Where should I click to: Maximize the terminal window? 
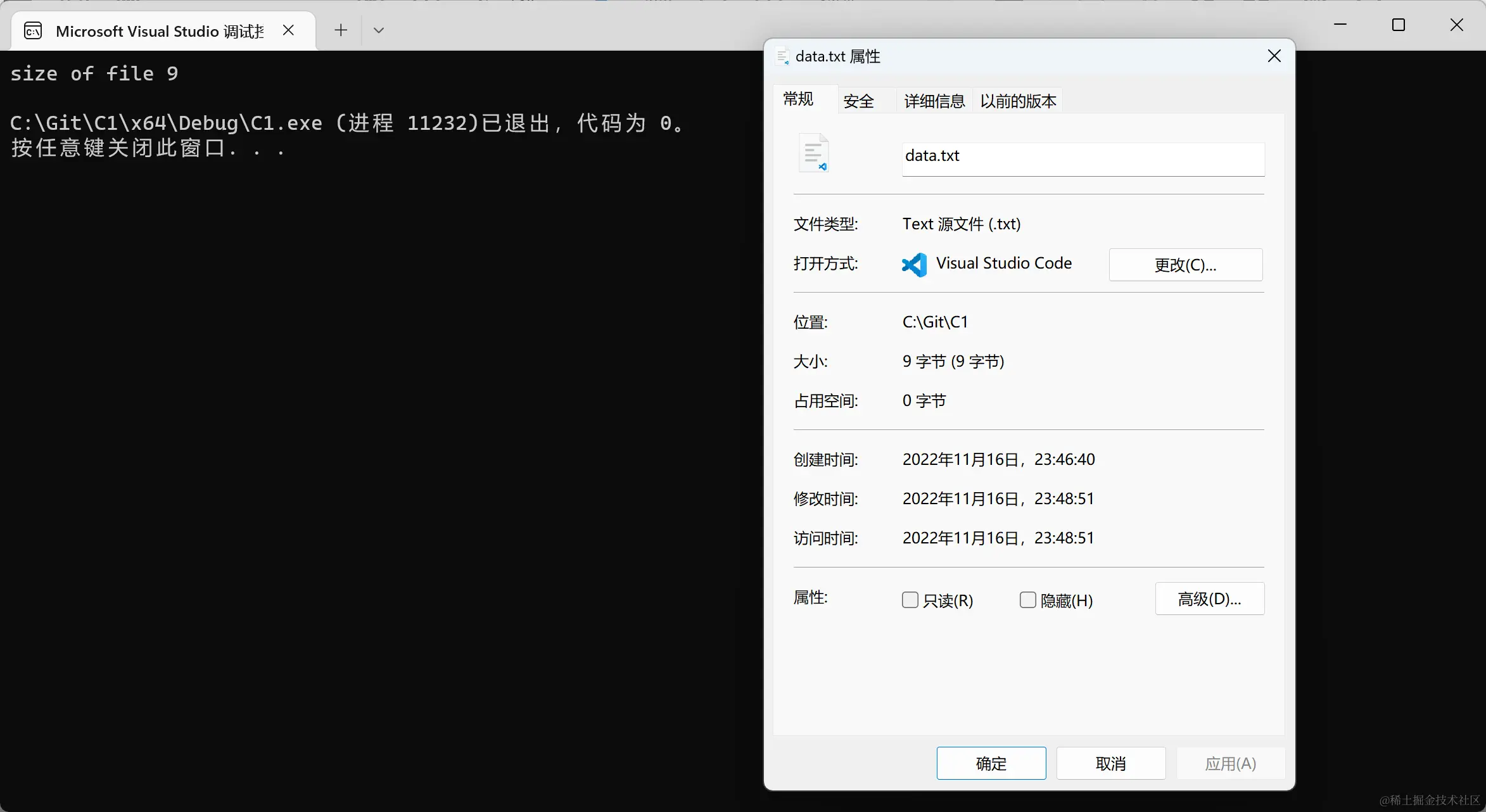[1398, 25]
